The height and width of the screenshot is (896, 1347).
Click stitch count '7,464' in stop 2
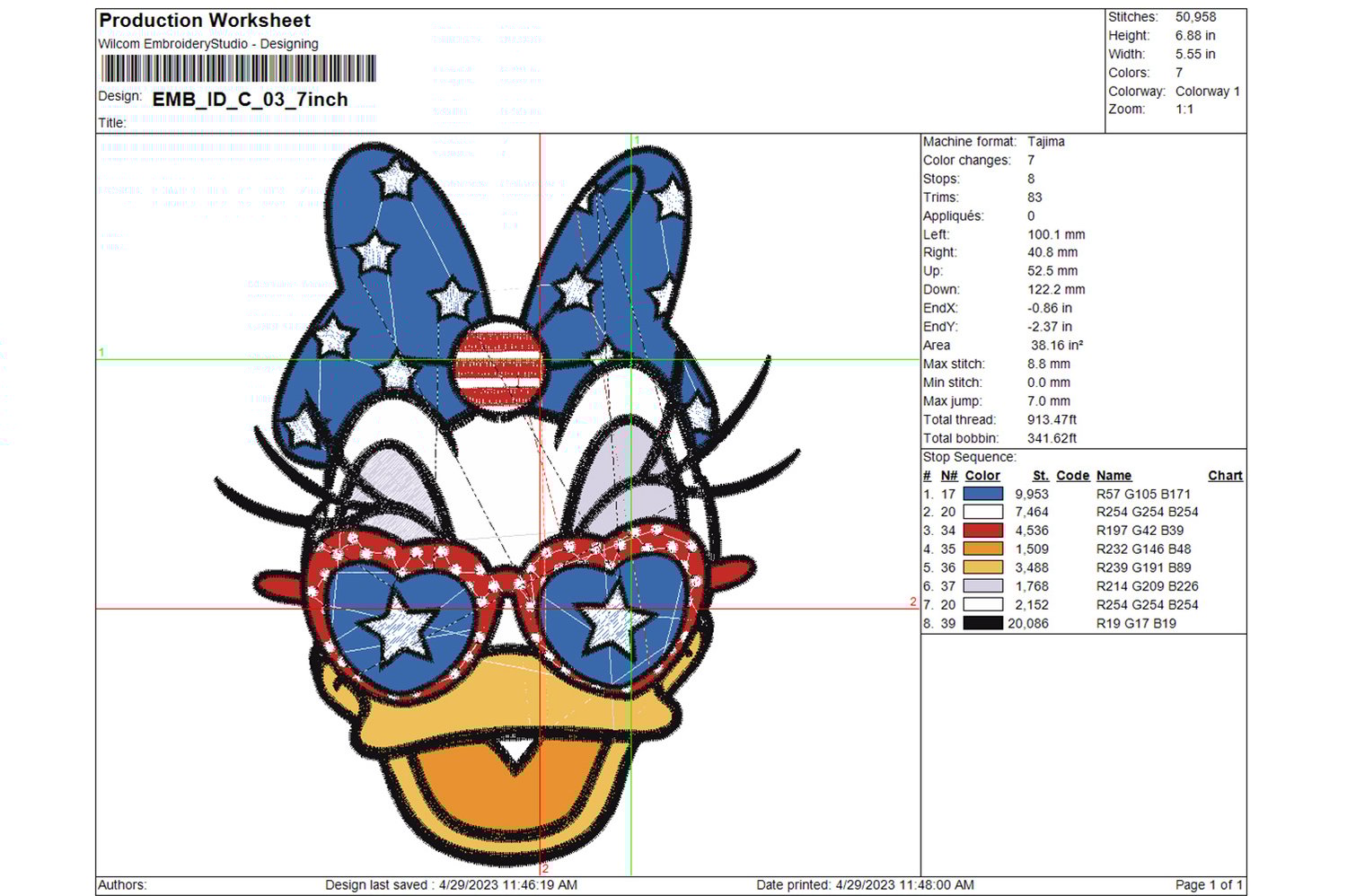[x=1032, y=512]
